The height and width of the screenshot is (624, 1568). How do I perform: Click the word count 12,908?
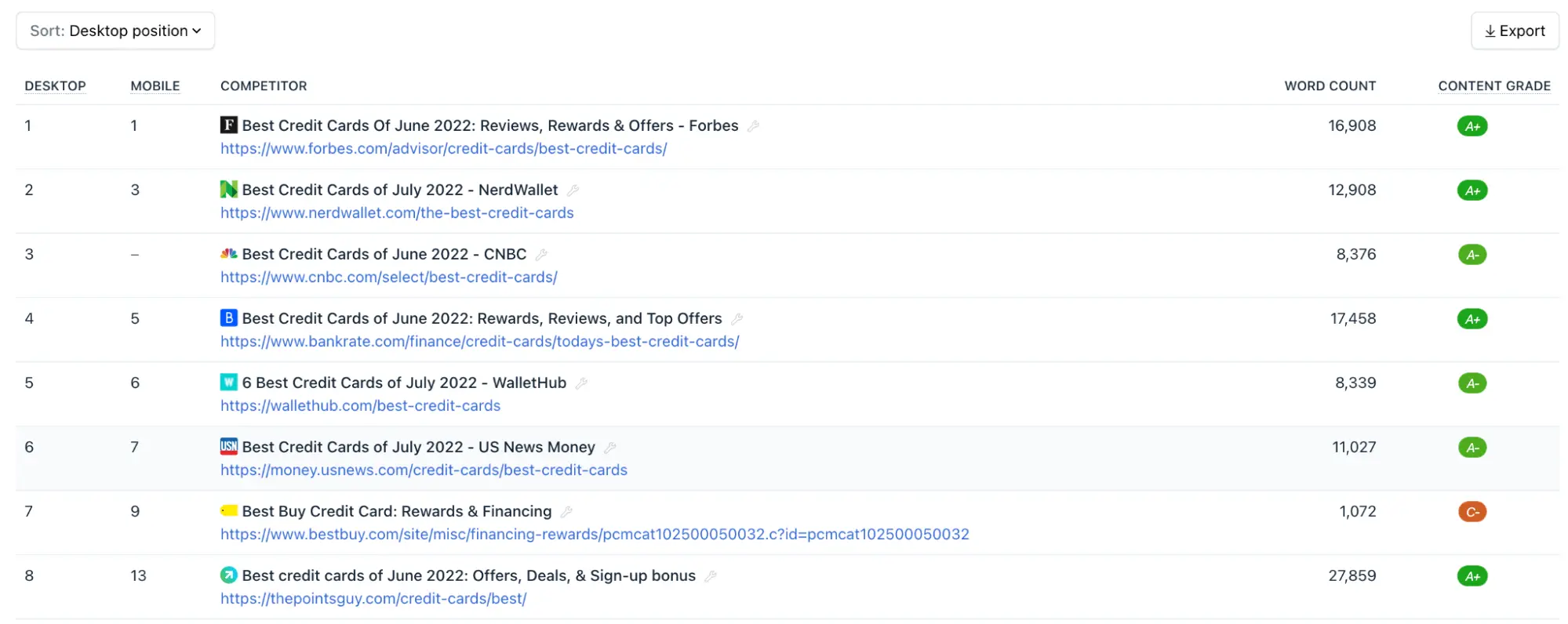1352,190
